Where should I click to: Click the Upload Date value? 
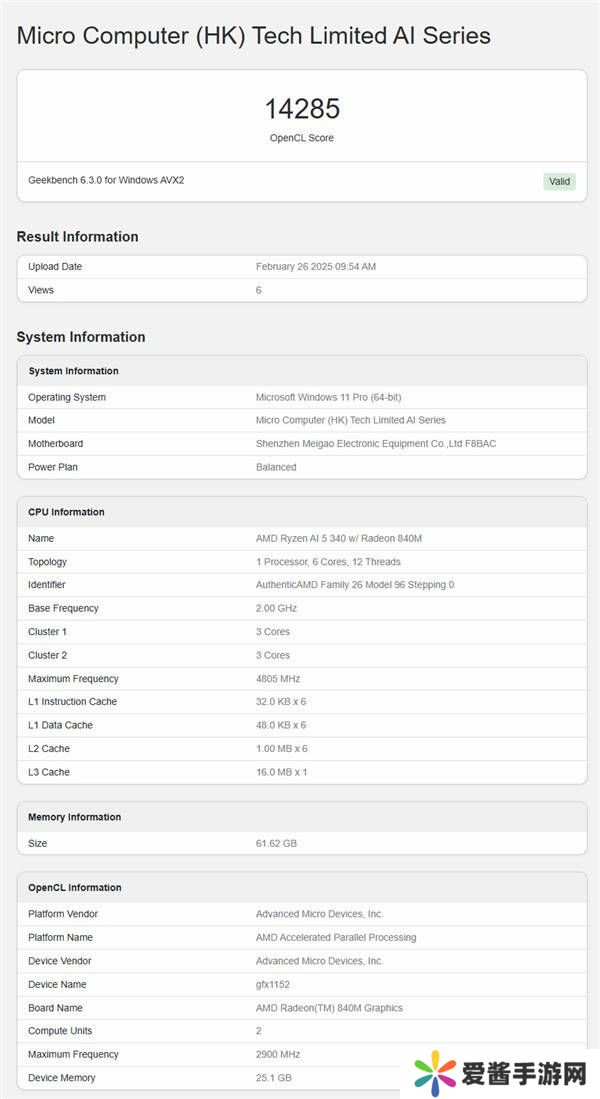(316, 267)
